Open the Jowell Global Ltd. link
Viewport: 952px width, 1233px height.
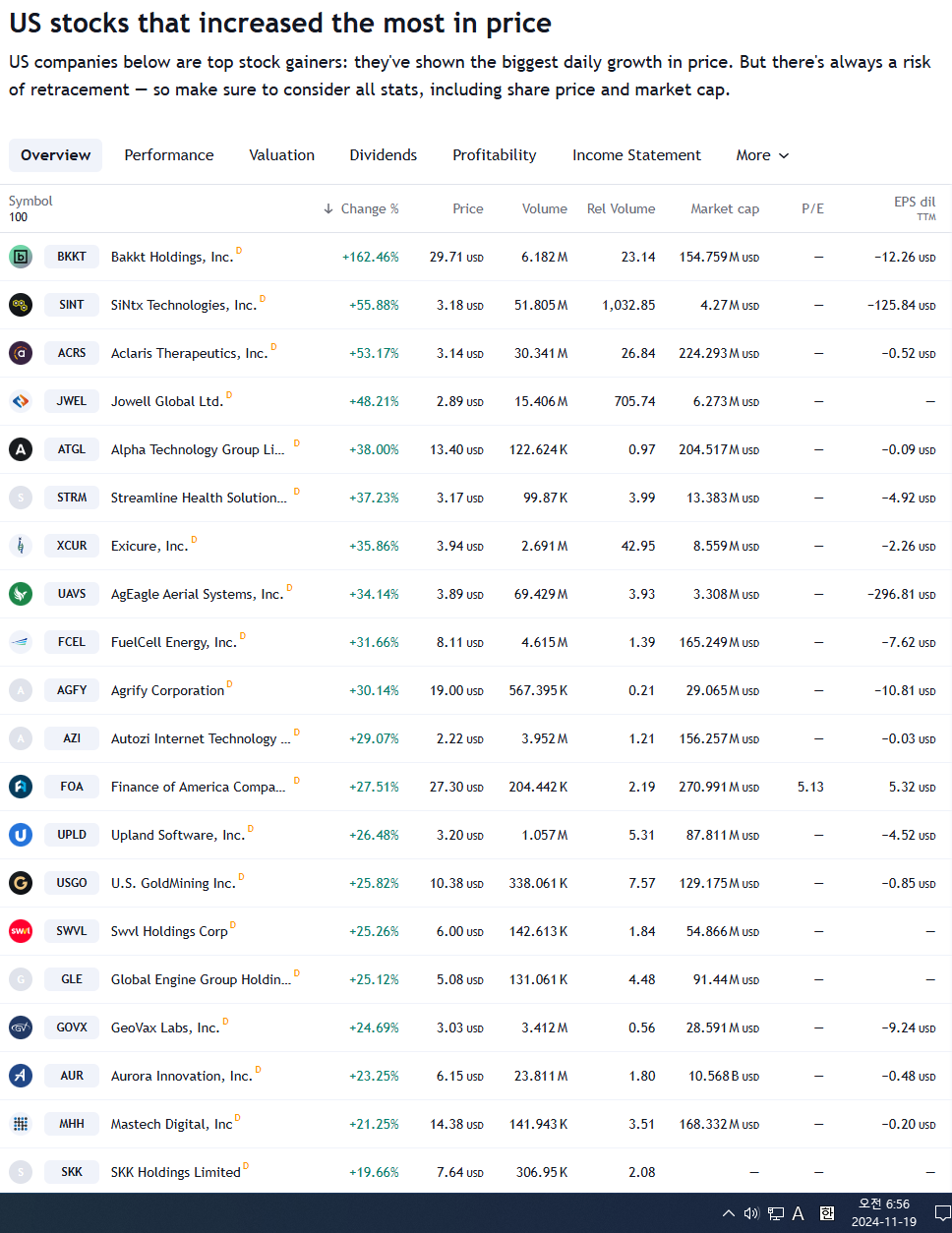(x=167, y=401)
